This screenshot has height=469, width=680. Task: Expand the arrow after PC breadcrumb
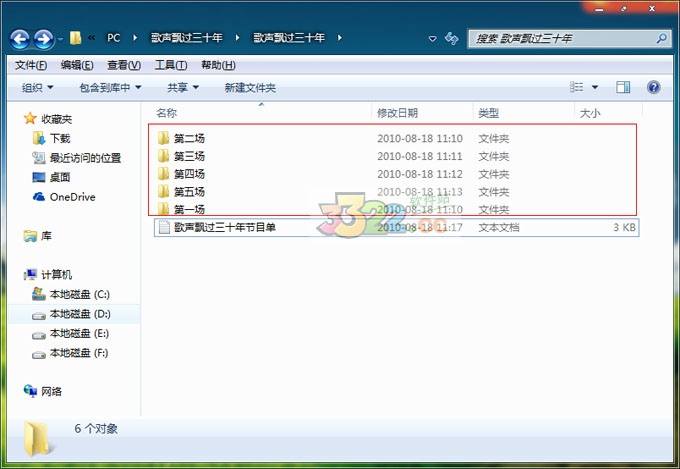click(135, 38)
